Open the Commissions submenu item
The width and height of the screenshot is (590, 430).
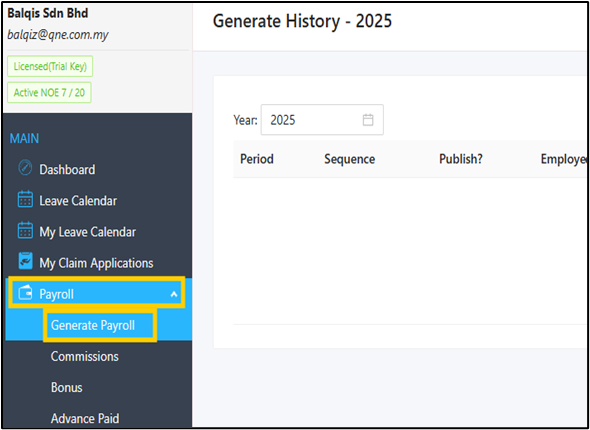(85, 356)
